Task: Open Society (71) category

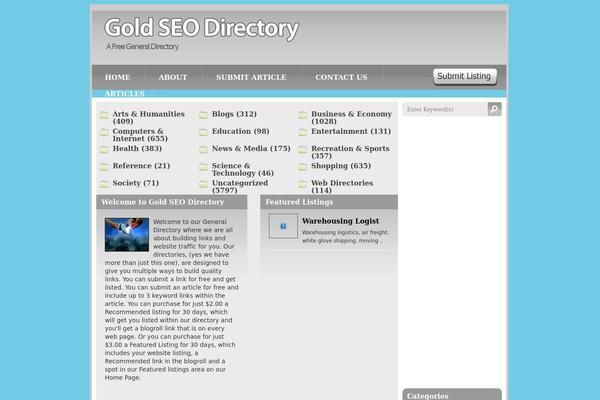Action: pos(135,183)
